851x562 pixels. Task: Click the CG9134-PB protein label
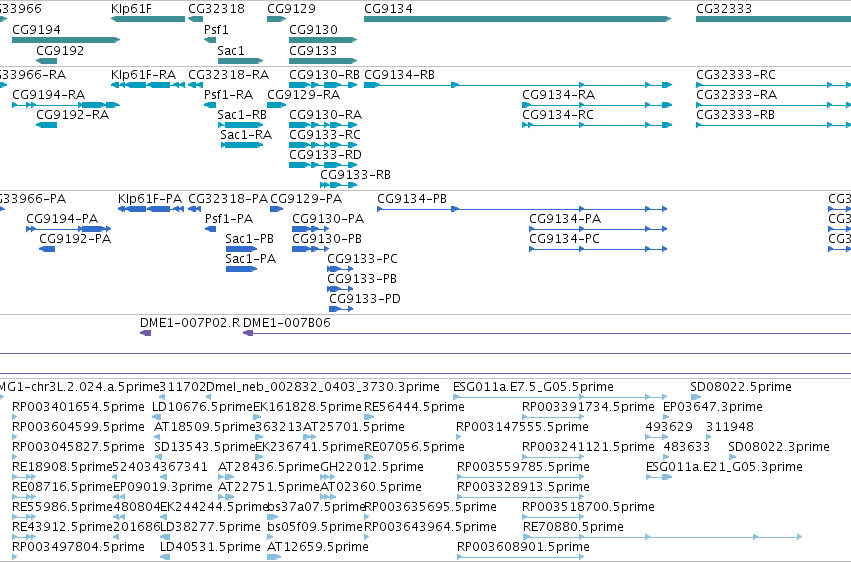(x=411, y=199)
